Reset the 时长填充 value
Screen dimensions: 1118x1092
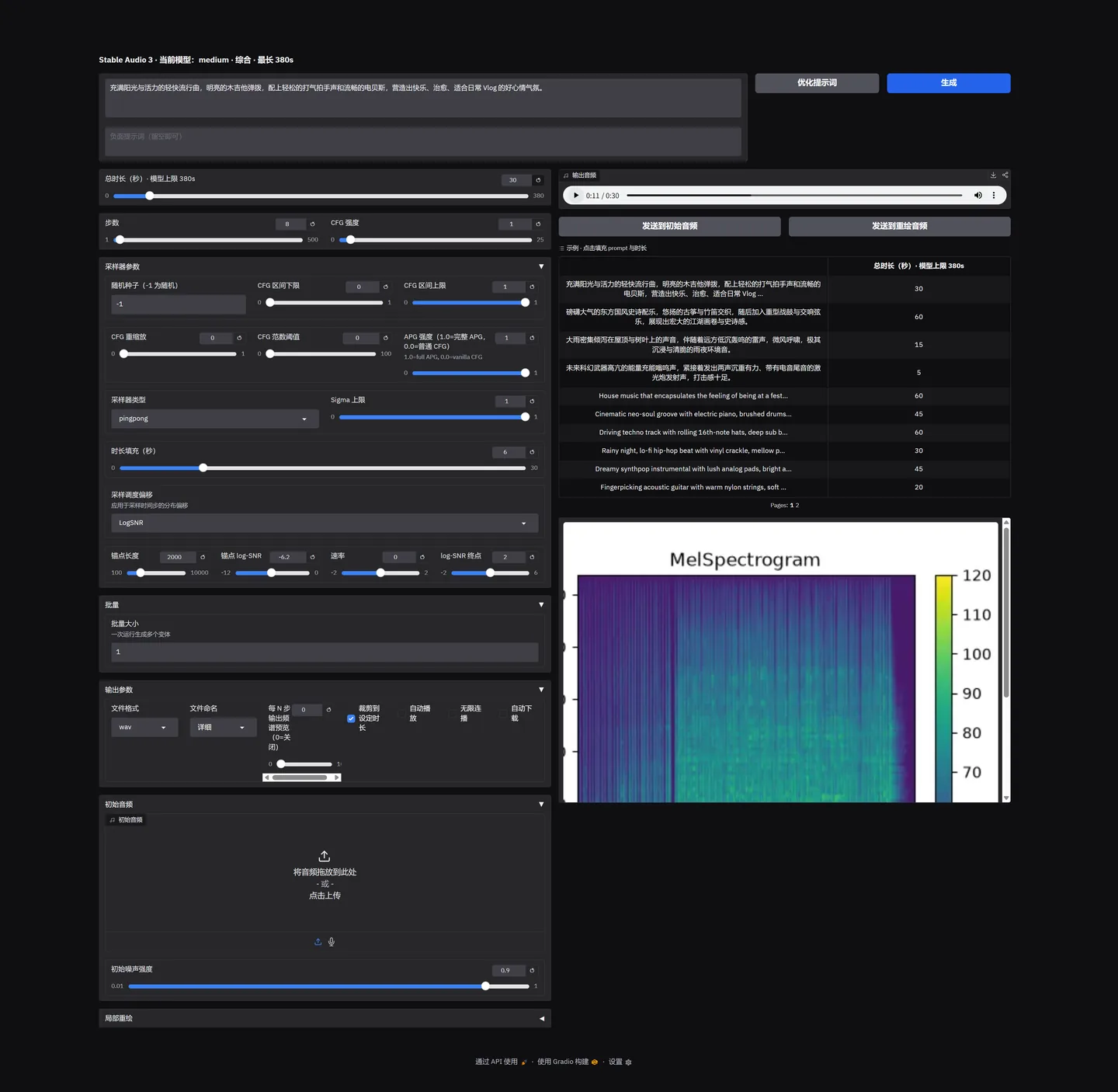[532, 452]
